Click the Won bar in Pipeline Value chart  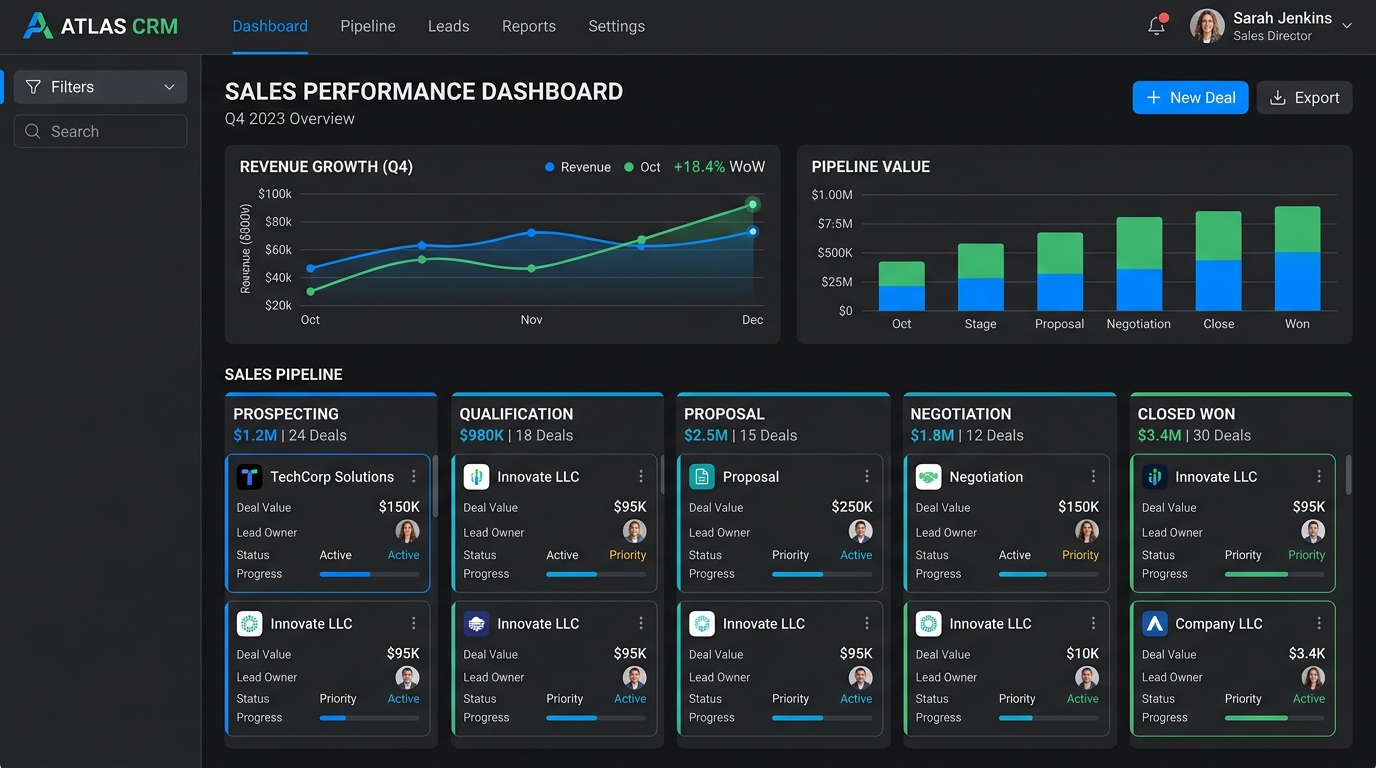pyautogui.click(x=1297, y=258)
